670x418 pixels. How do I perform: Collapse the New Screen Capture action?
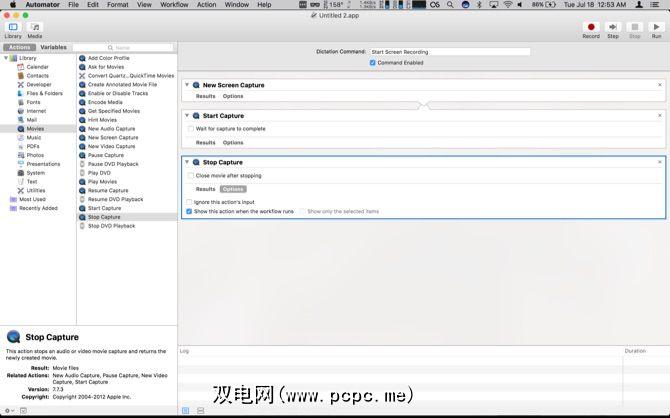(187, 85)
